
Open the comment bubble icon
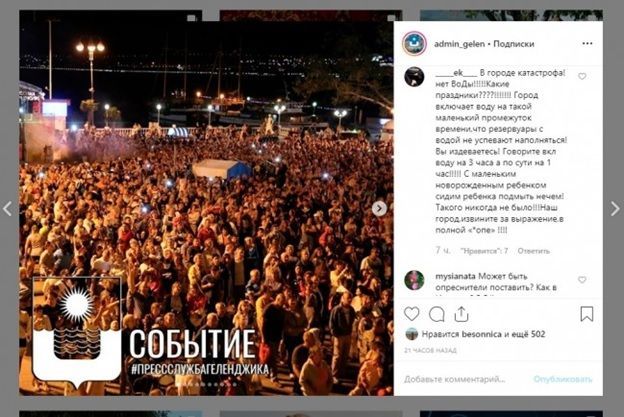[x=437, y=314]
